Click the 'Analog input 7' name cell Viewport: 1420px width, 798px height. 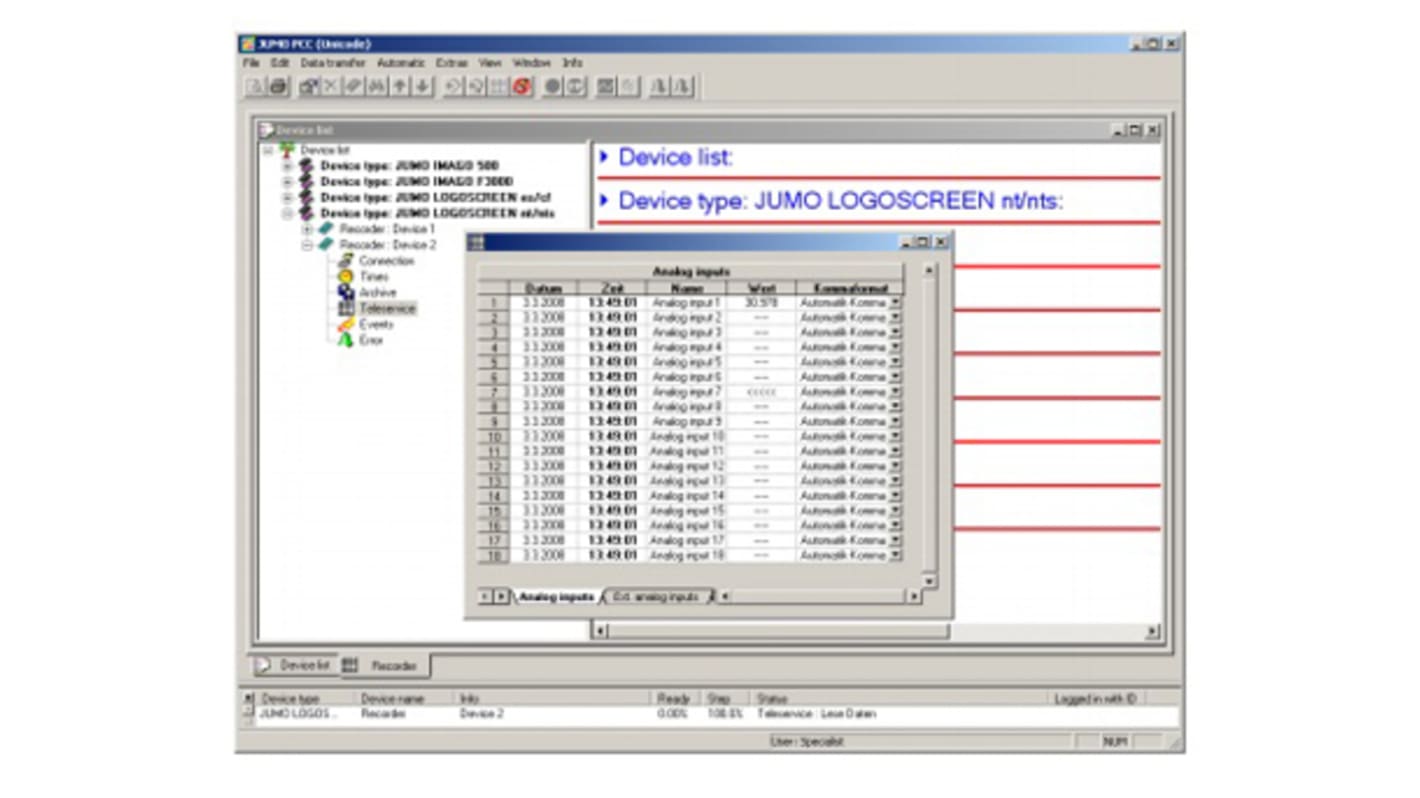(x=687, y=392)
